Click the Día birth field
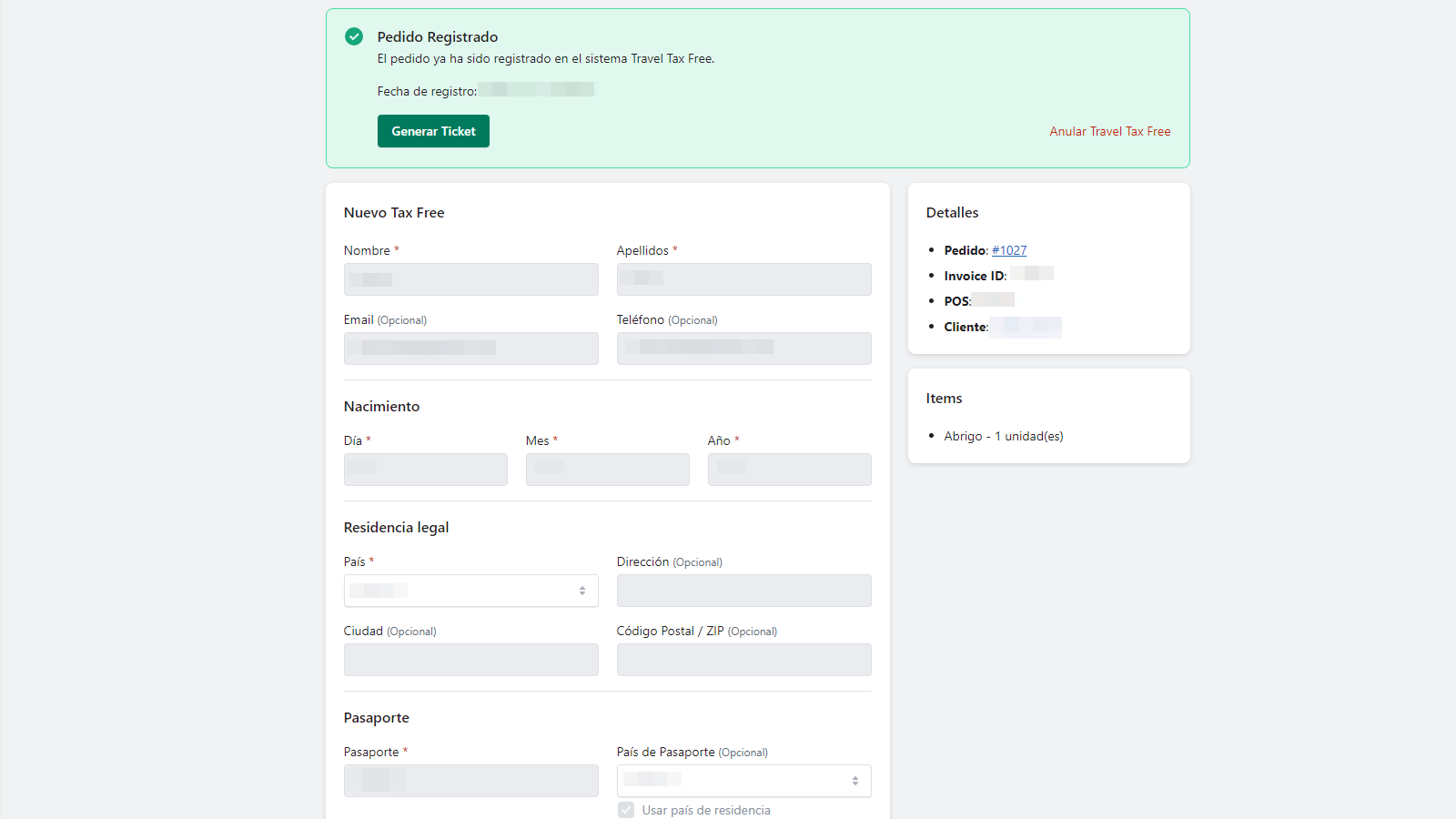The image size is (1456, 819). point(426,470)
